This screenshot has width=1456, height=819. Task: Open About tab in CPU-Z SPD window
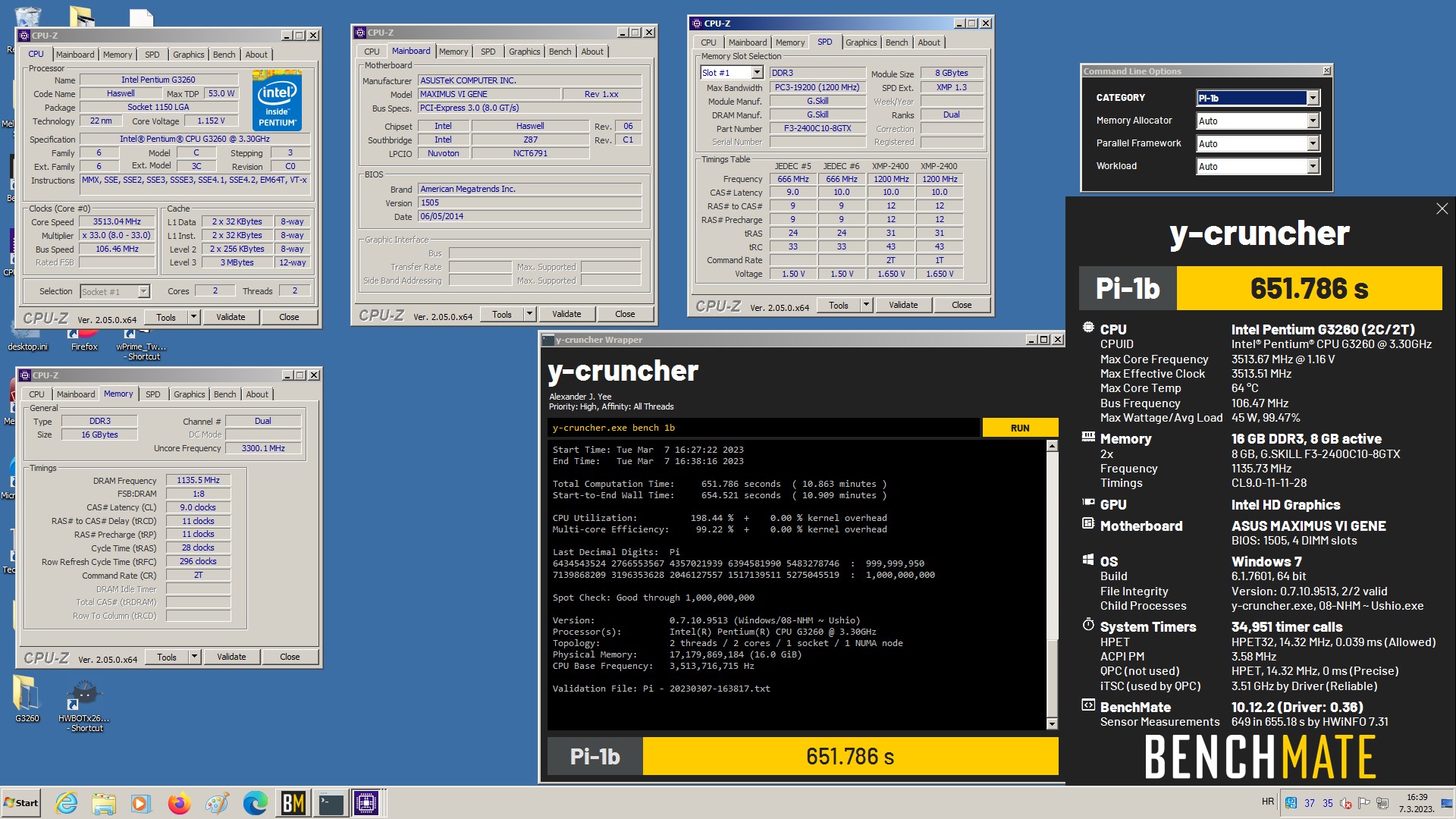point(929,42)
